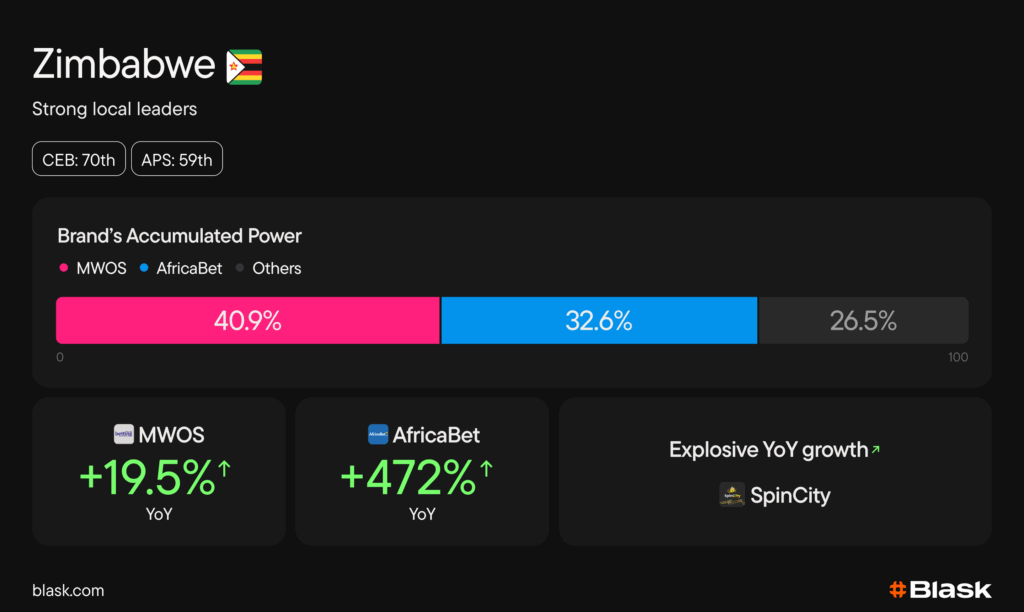This screenshot has width=1024, height=612.
Task: Click the blue 32.6% bar segment
Action: (x=598, y=321)
